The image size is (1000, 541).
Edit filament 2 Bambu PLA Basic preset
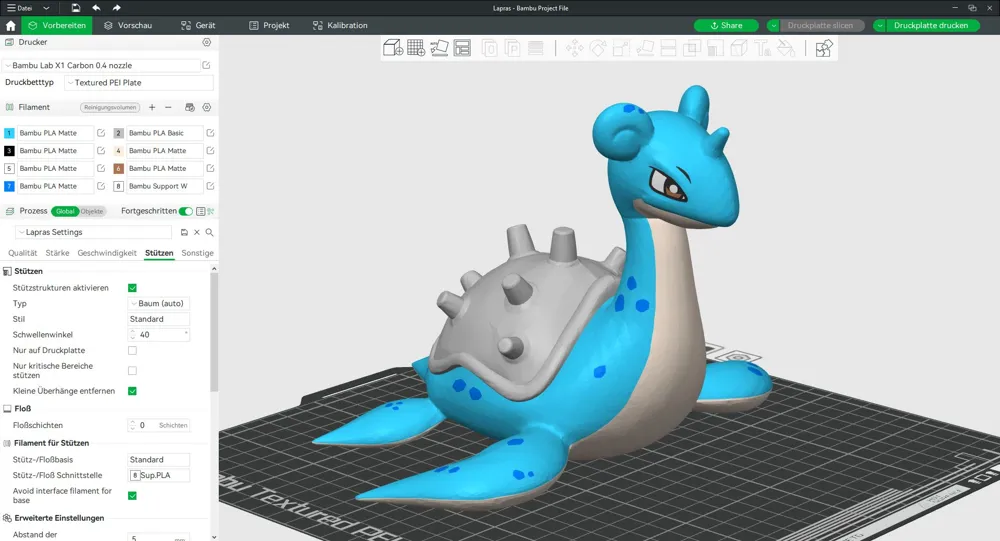(x=210, y=133)
